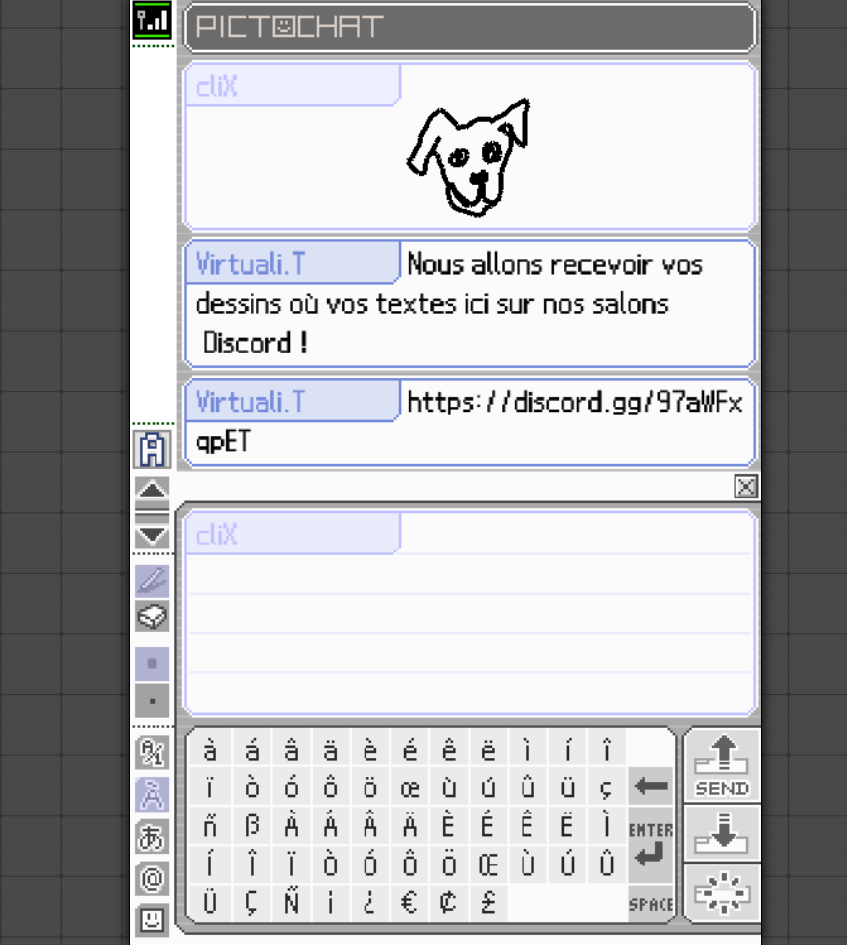Image resolution: width=847 pixels, height=945 pixels.
Task: Tap the £ key
Action: 488,902
